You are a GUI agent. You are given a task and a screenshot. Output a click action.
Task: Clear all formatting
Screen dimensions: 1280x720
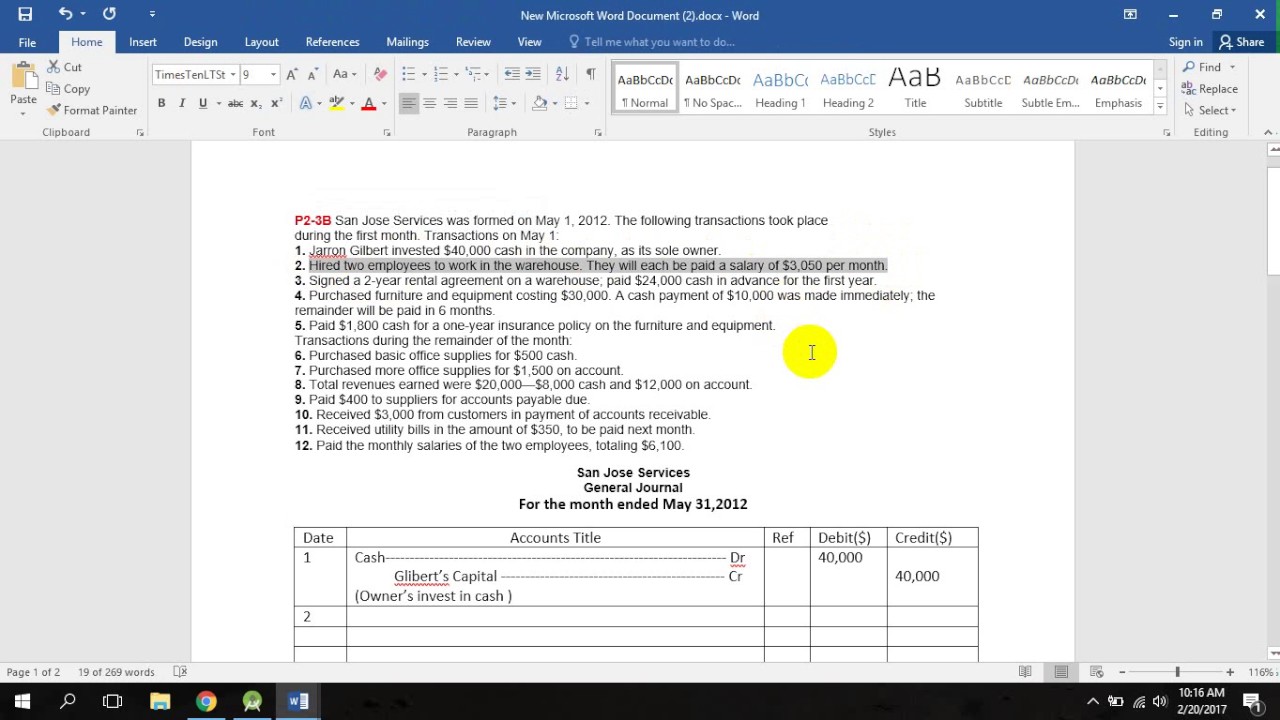click(380, 74)
